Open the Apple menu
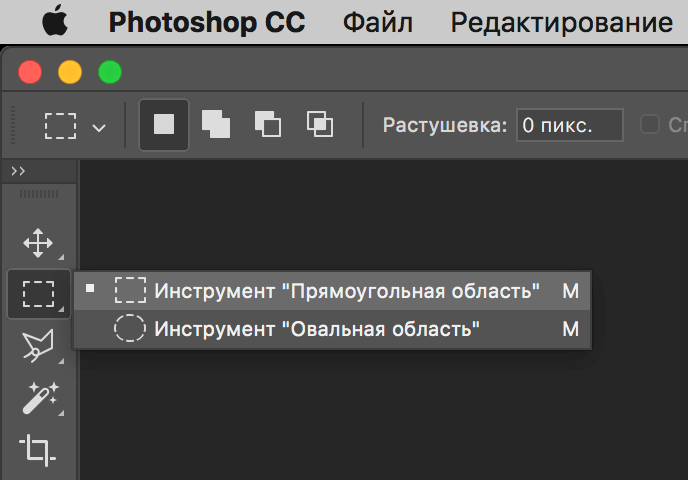 (x=55, y=22)
